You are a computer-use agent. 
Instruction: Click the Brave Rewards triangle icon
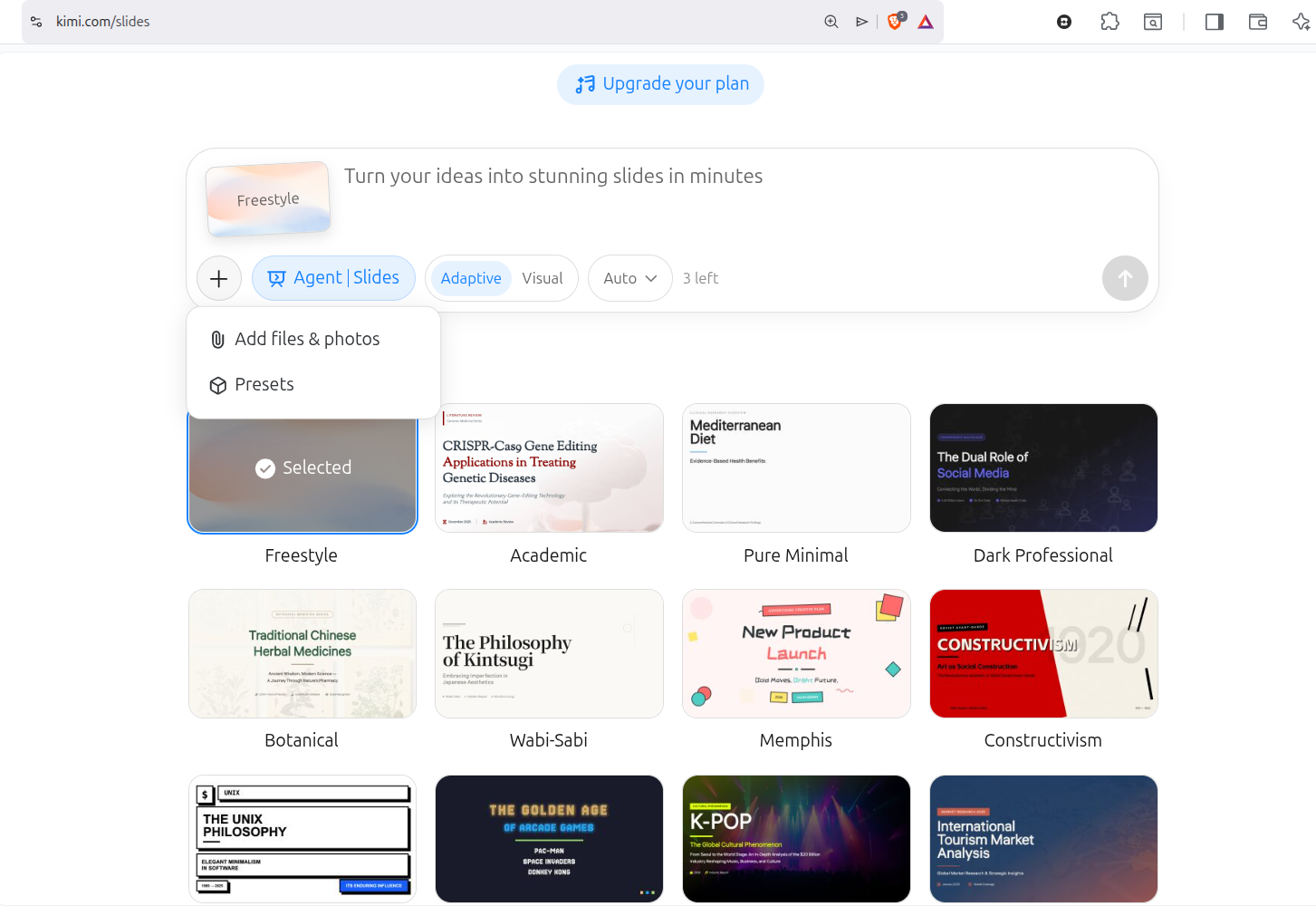click(926, 22)
